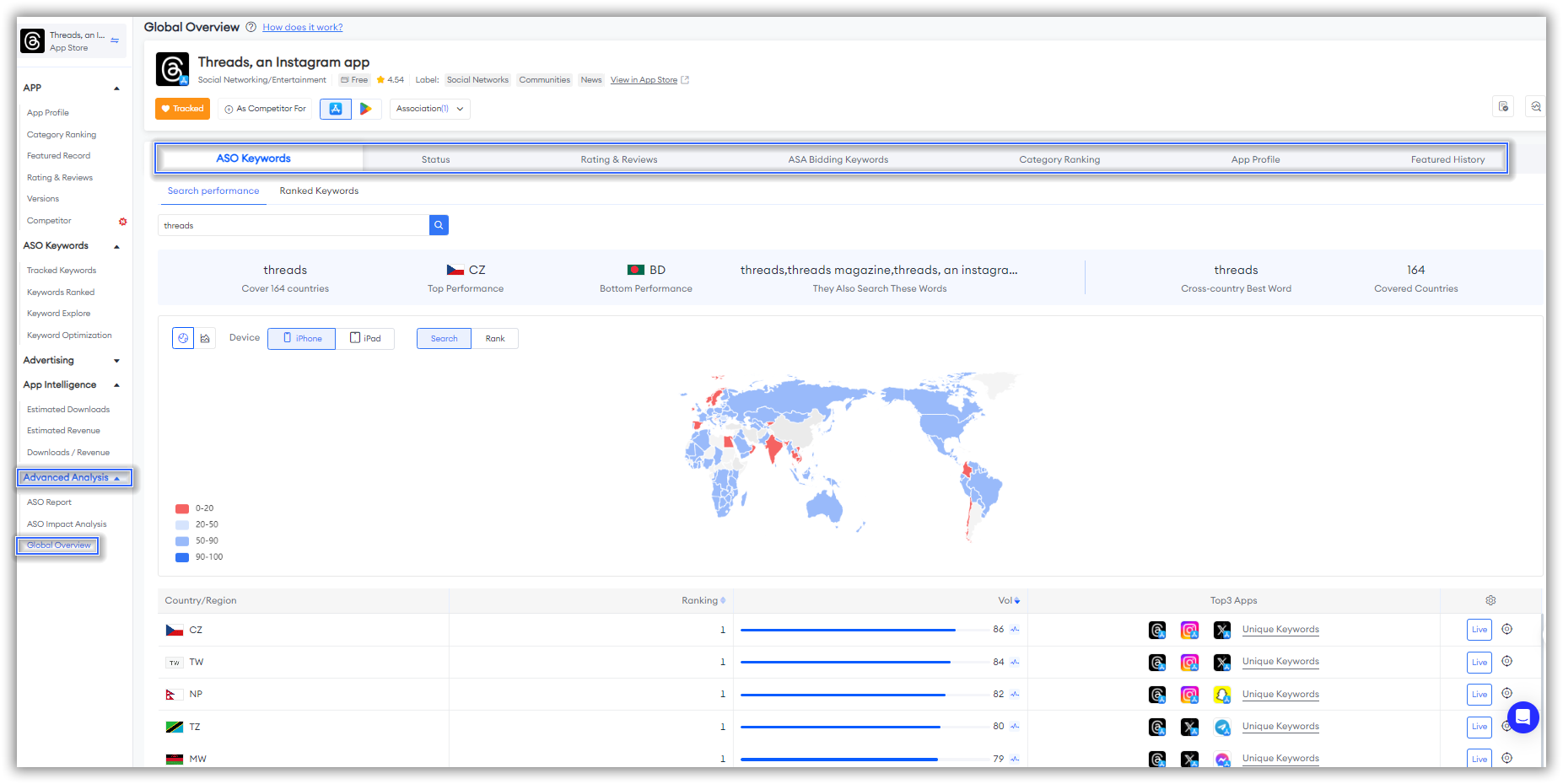
Task: Collapse the Advanced Analysis sidebar section
Action: coord(116,478)
